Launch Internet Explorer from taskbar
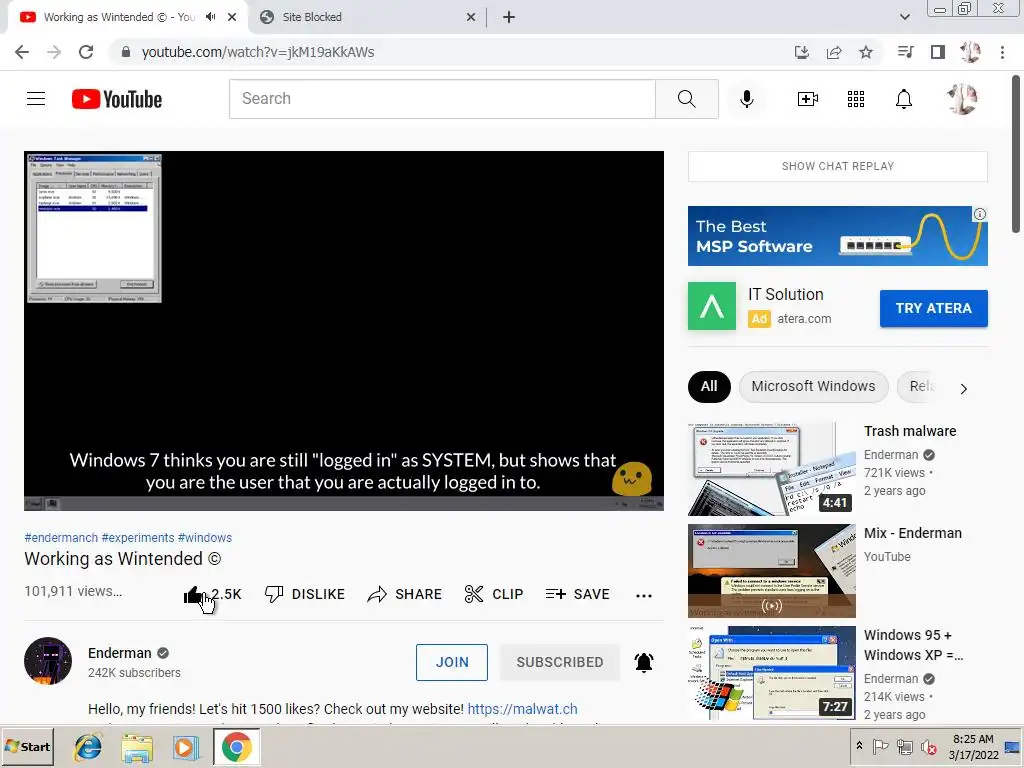Image resolution: width=1024 pixels, height=768 pixels. 88,747
